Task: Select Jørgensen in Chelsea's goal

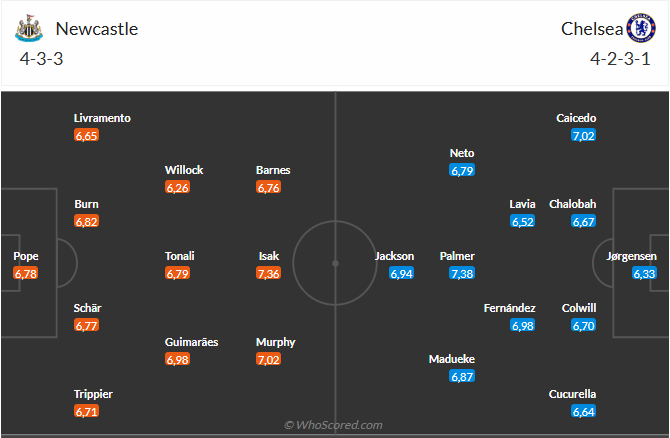Action: tap(632, 256)
